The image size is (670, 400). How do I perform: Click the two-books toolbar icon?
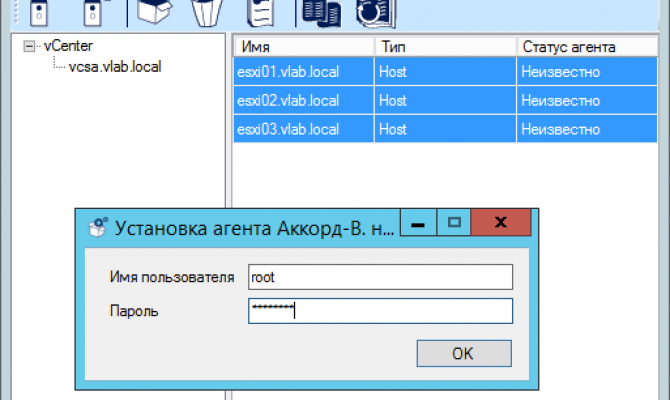click(x=321, y=13)
